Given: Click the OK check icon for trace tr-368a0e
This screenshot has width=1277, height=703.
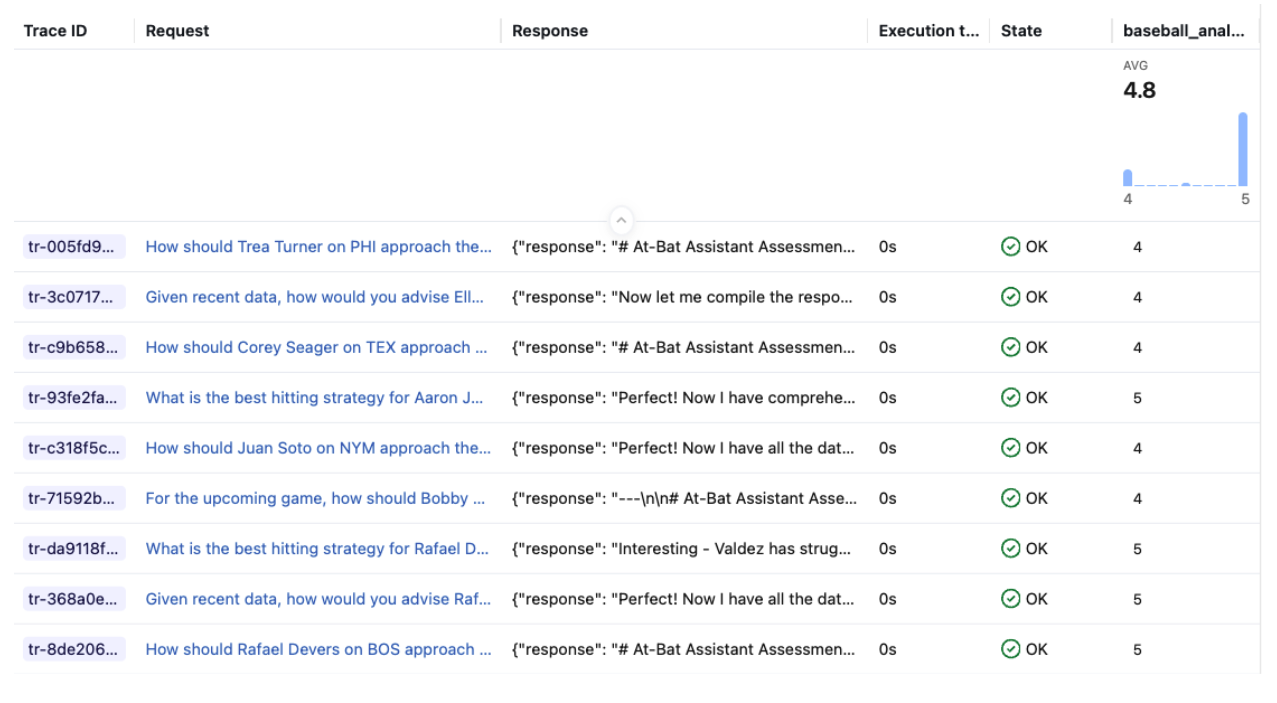Looking at the screenshot, I should 1010,599.
